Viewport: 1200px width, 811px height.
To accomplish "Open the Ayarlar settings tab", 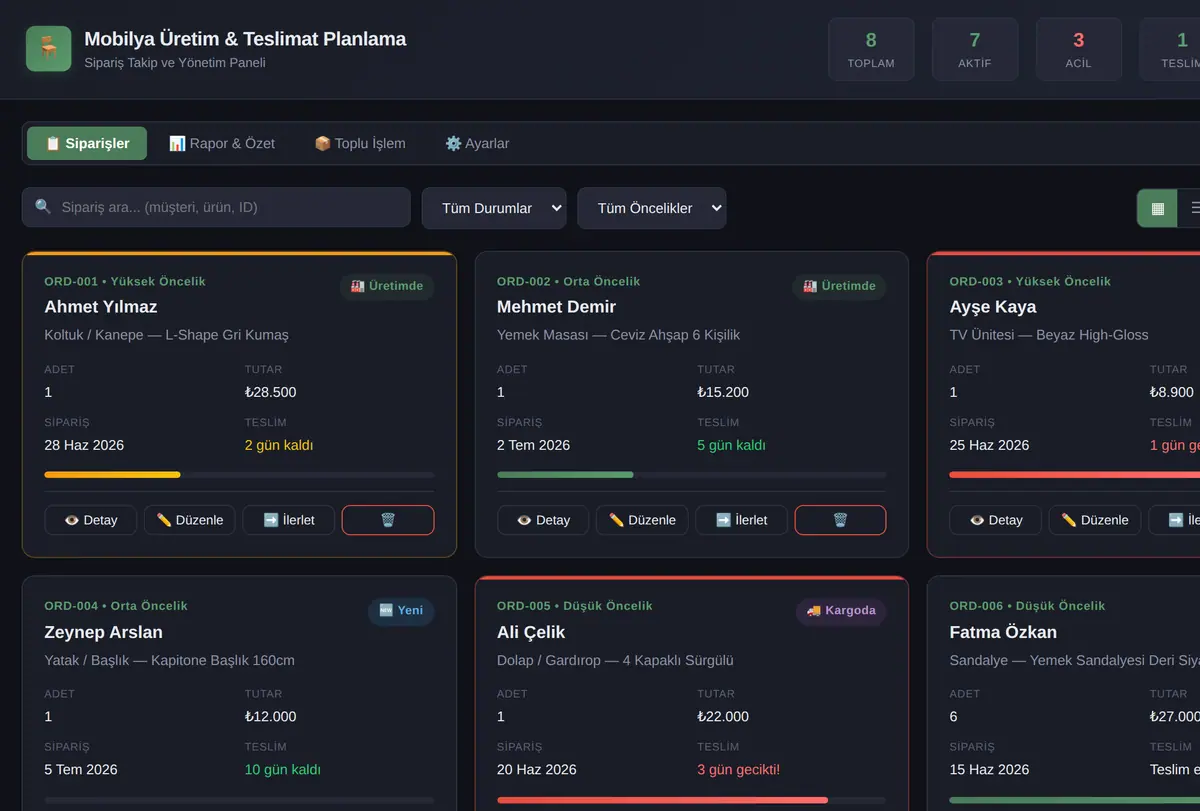I will click(x=477, y=143).
